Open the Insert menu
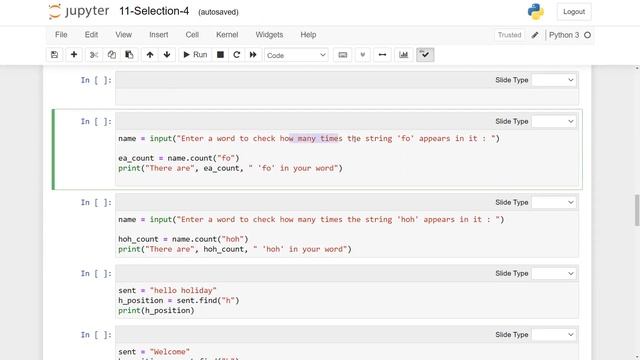The image size is (640, 360). [x=159, y=35]
